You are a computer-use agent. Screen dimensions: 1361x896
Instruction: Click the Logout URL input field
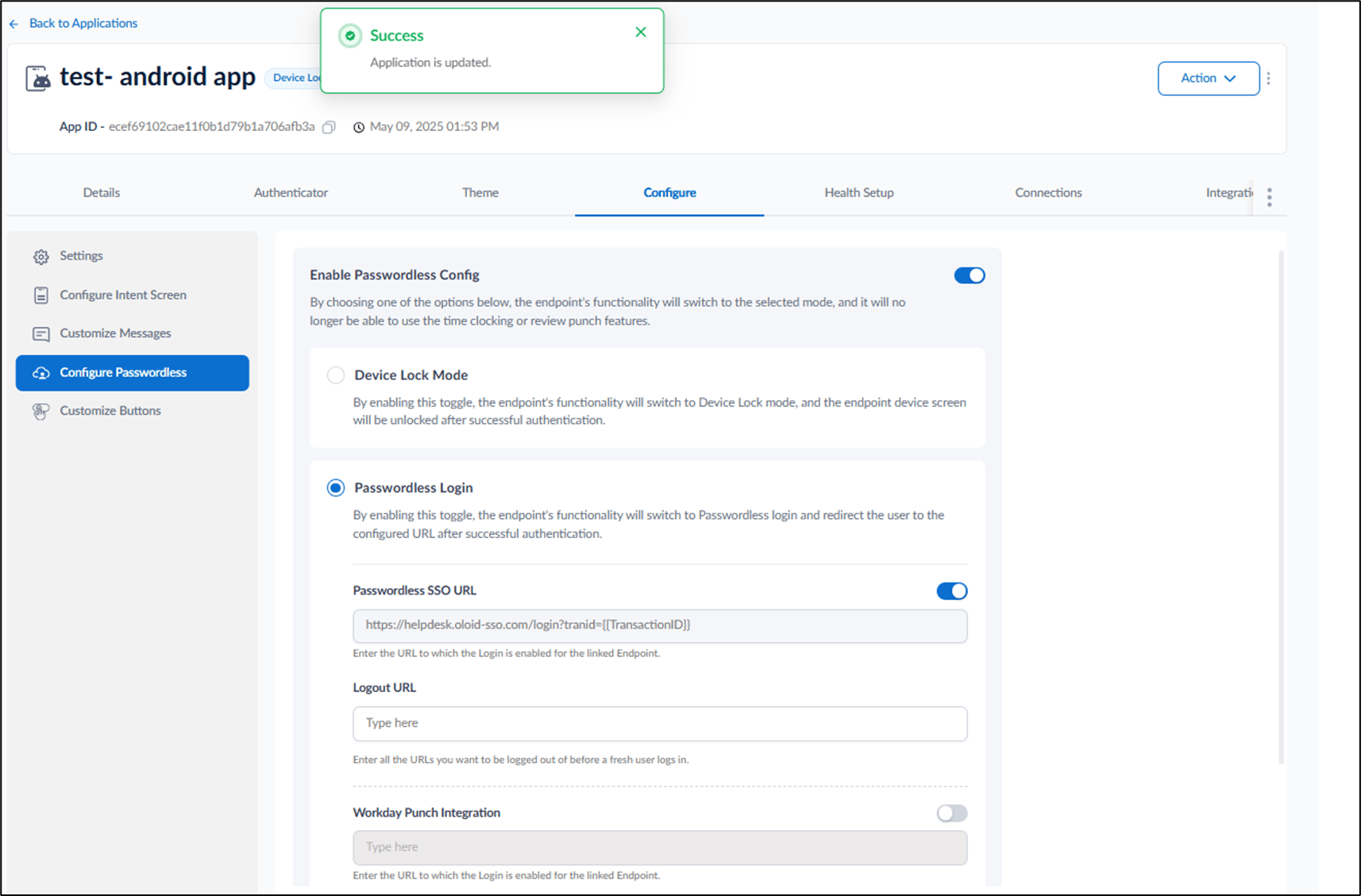click(660, 724)
